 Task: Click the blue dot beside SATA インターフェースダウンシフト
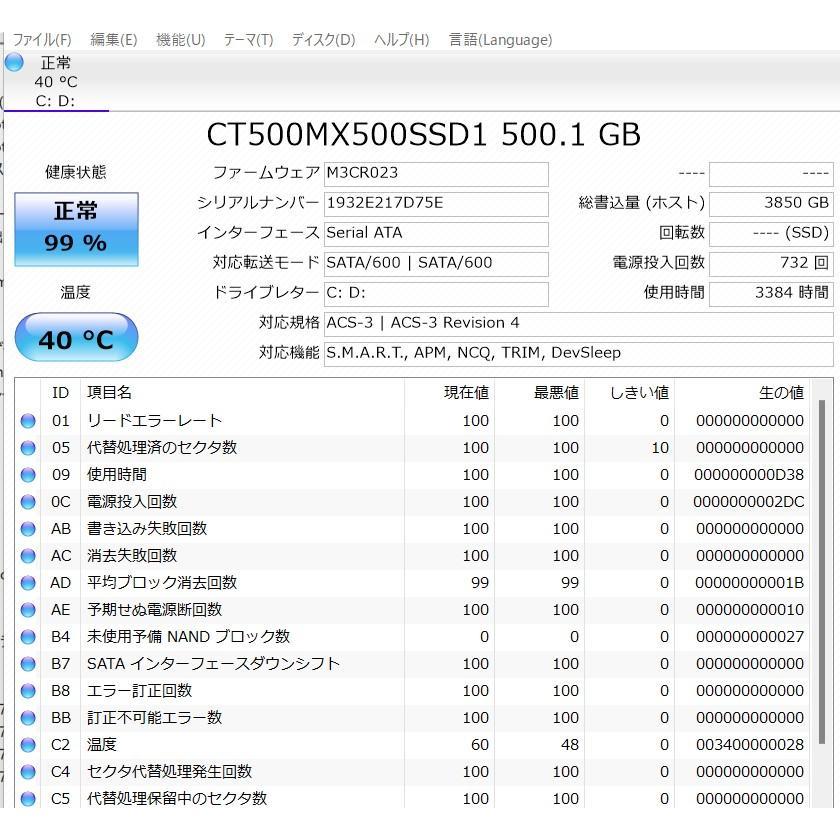pyautogui.click(x=28, y=663)
